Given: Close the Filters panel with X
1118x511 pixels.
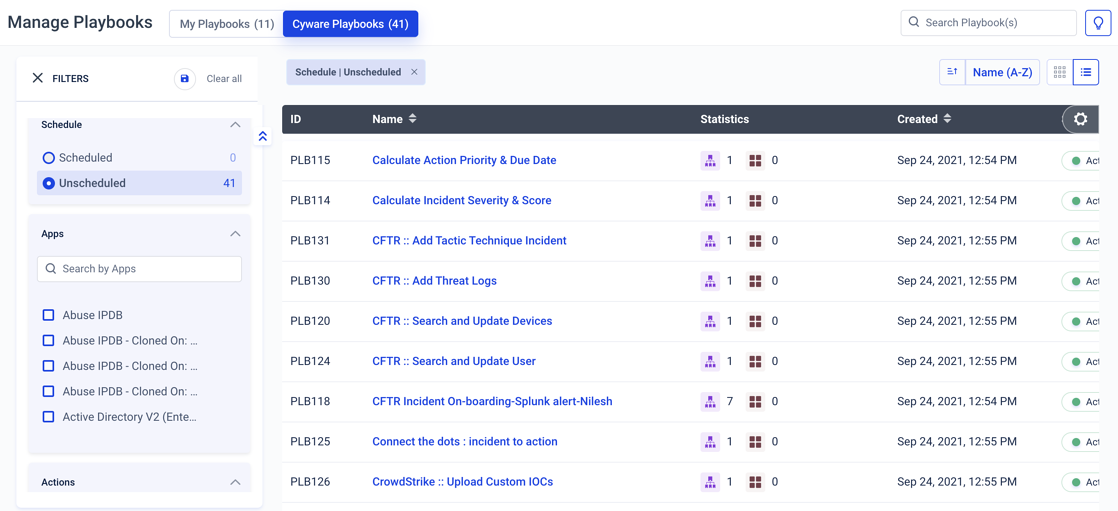Looking at the screenshot, I should tap(38, 78).
